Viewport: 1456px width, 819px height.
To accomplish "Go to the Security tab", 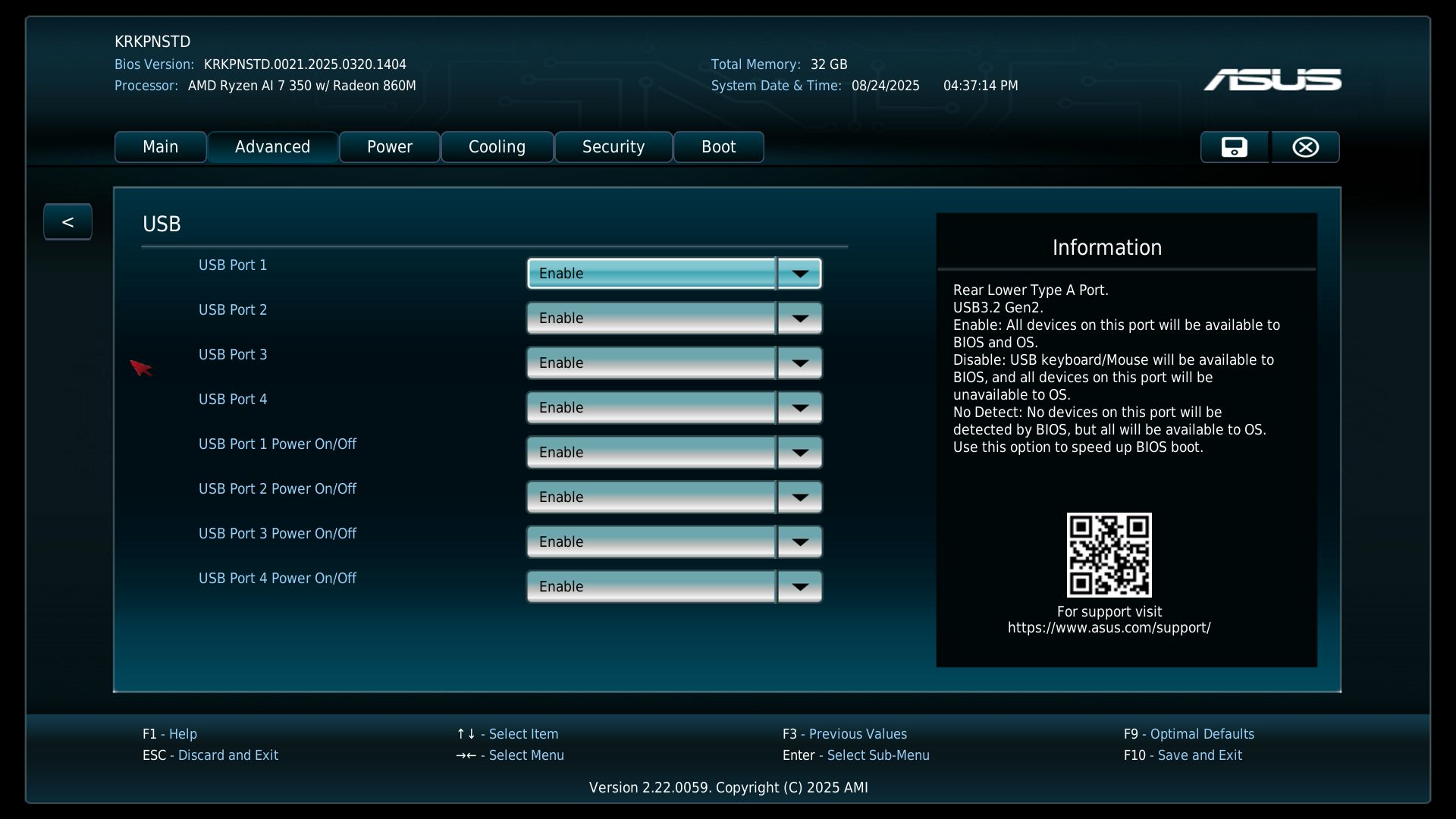I will 613,147.
